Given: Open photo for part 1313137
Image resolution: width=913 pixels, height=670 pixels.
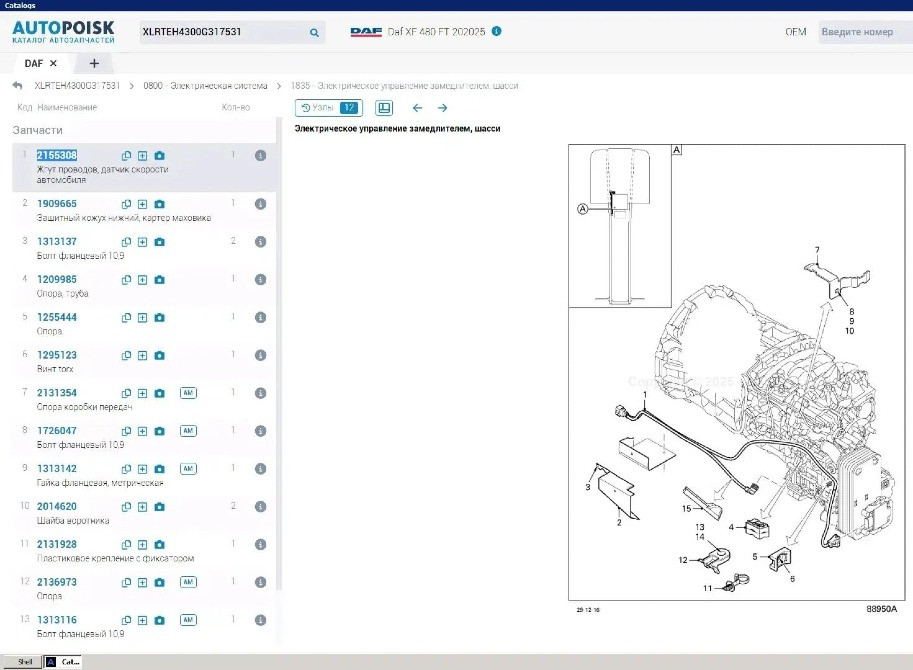Looking at the screenshot, I should point(159,242).
